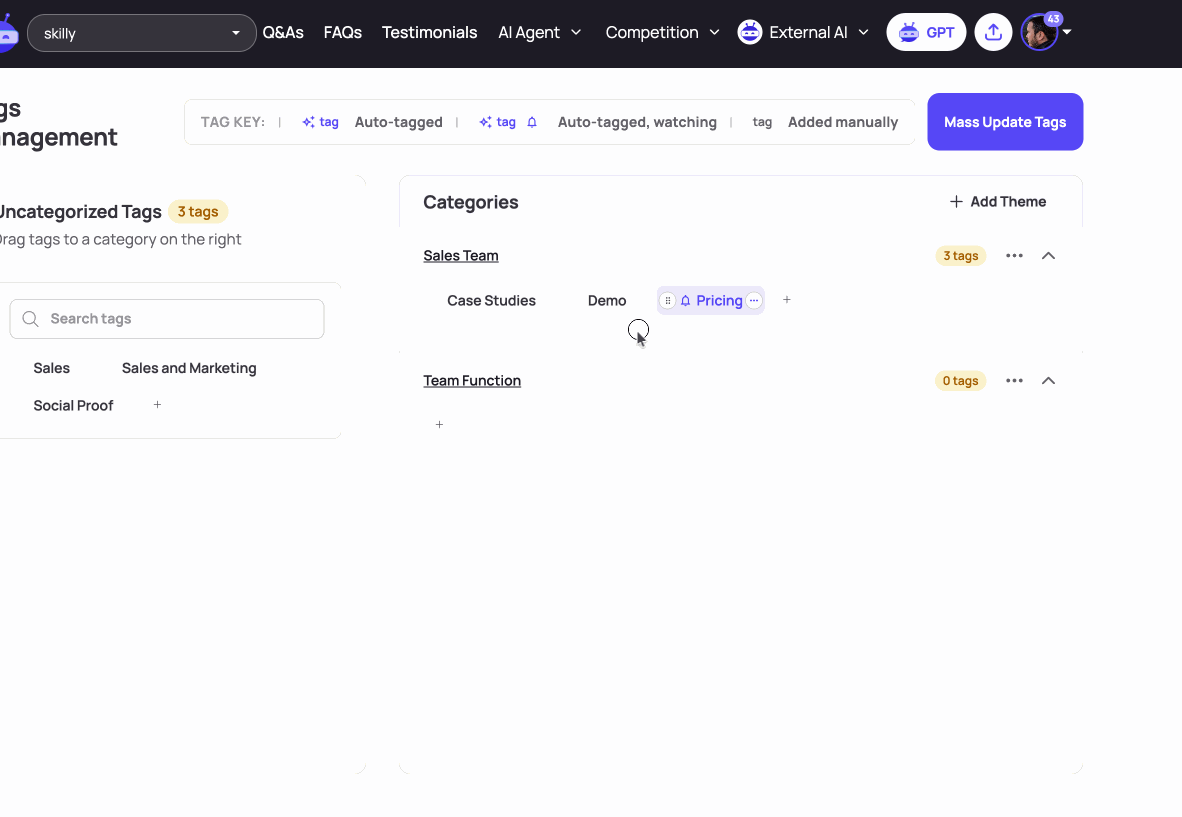
Task: Open the caret next to profile avatar
Action: 1067,32
